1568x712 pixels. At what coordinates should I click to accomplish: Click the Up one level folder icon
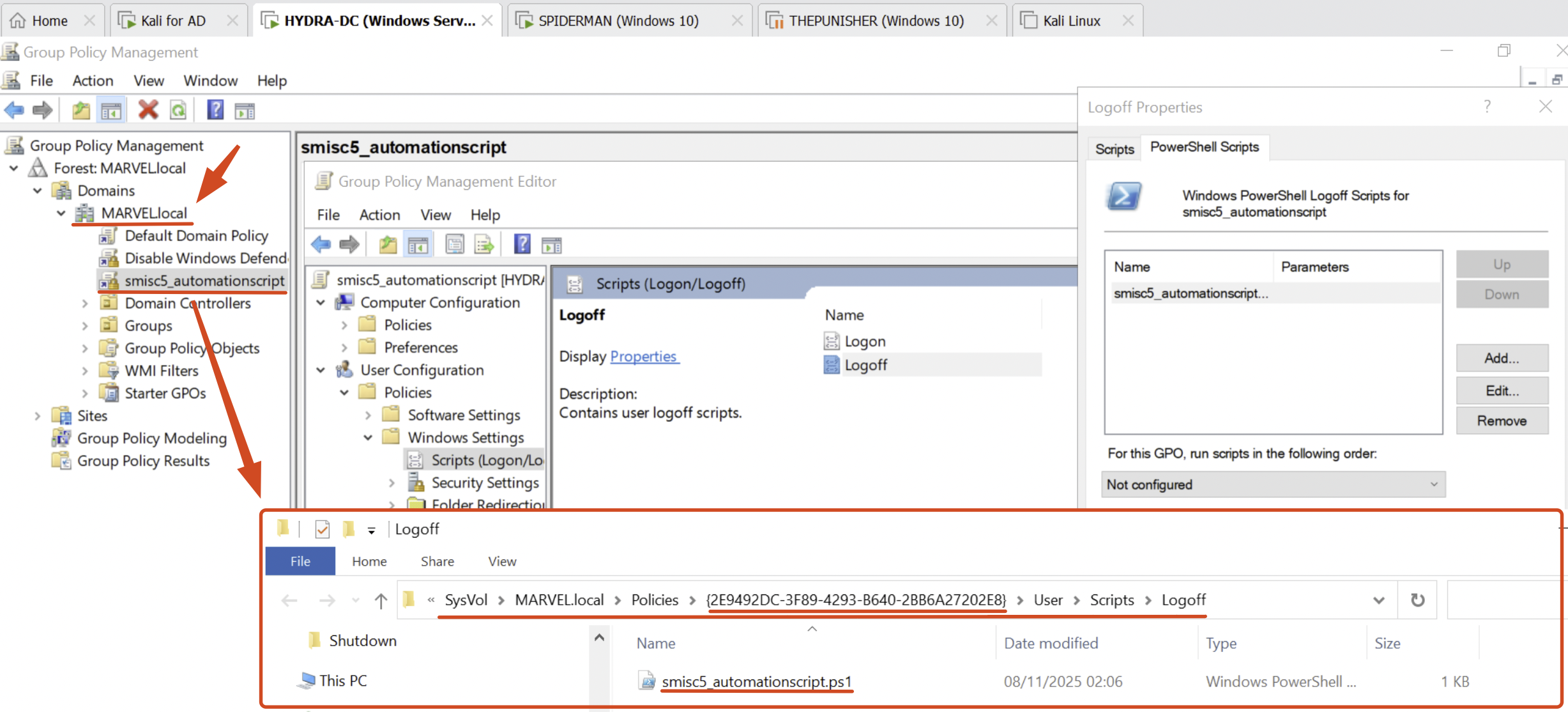pos(80,110)
